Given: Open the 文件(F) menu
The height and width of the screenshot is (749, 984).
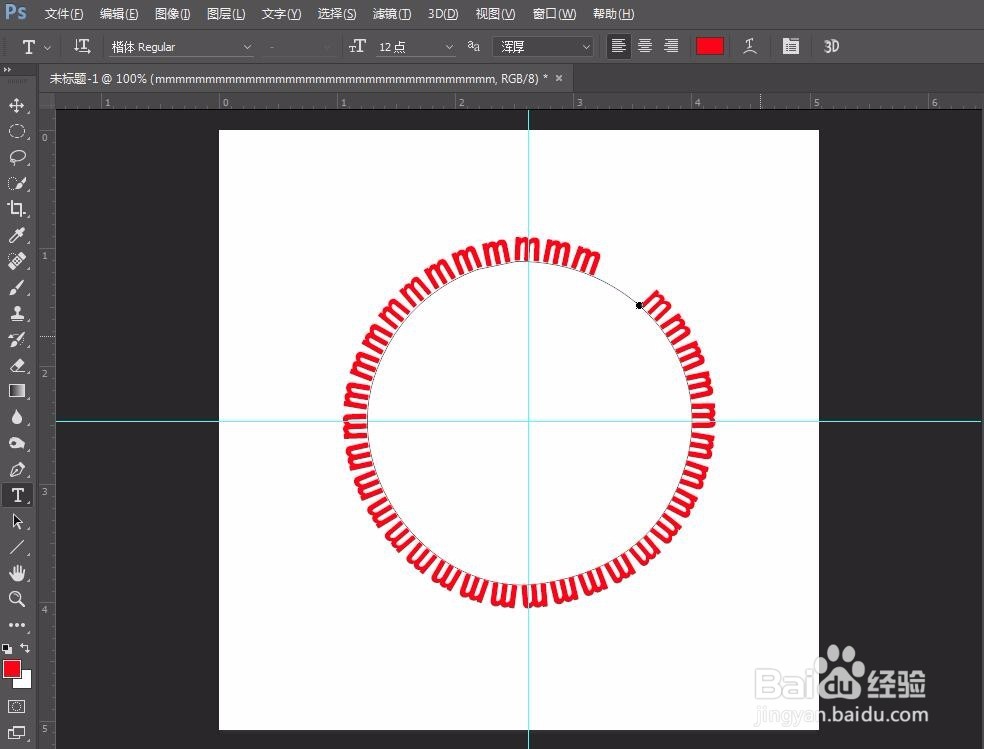Looking at the screenshot, I should pos(64,14).
